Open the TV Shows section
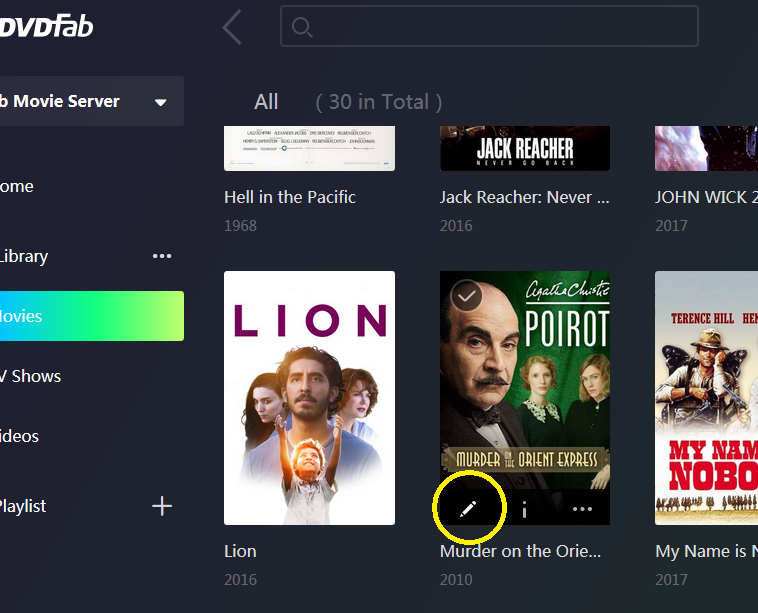Viewport: 758px width, 613px height. 30,376
